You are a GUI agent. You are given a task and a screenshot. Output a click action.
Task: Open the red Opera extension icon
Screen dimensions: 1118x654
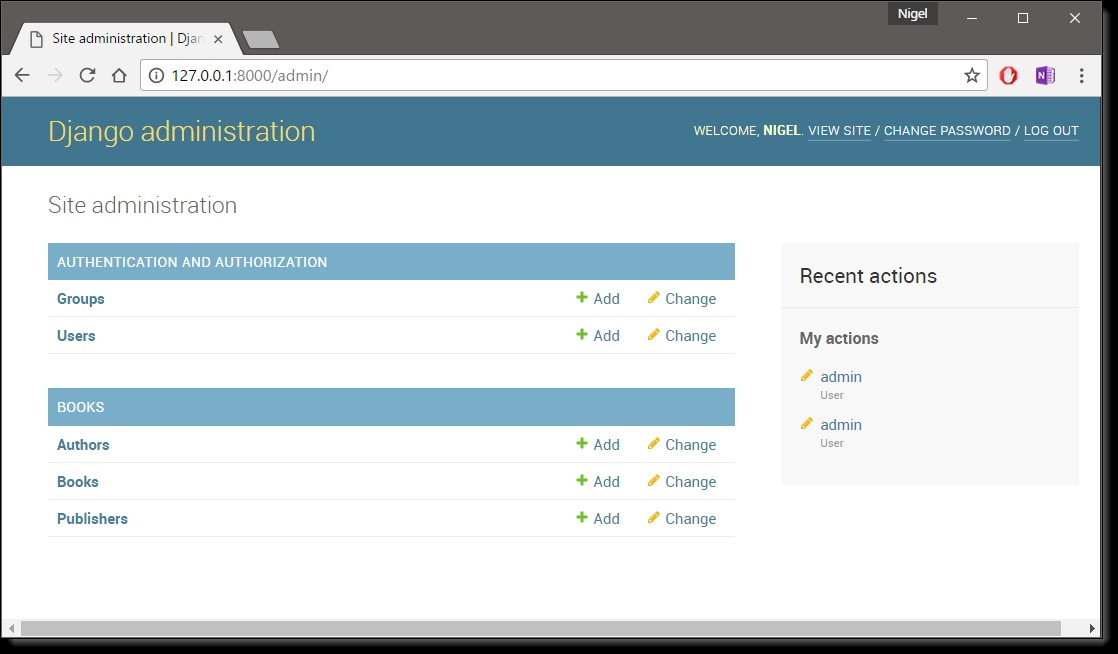[1008, 76]
